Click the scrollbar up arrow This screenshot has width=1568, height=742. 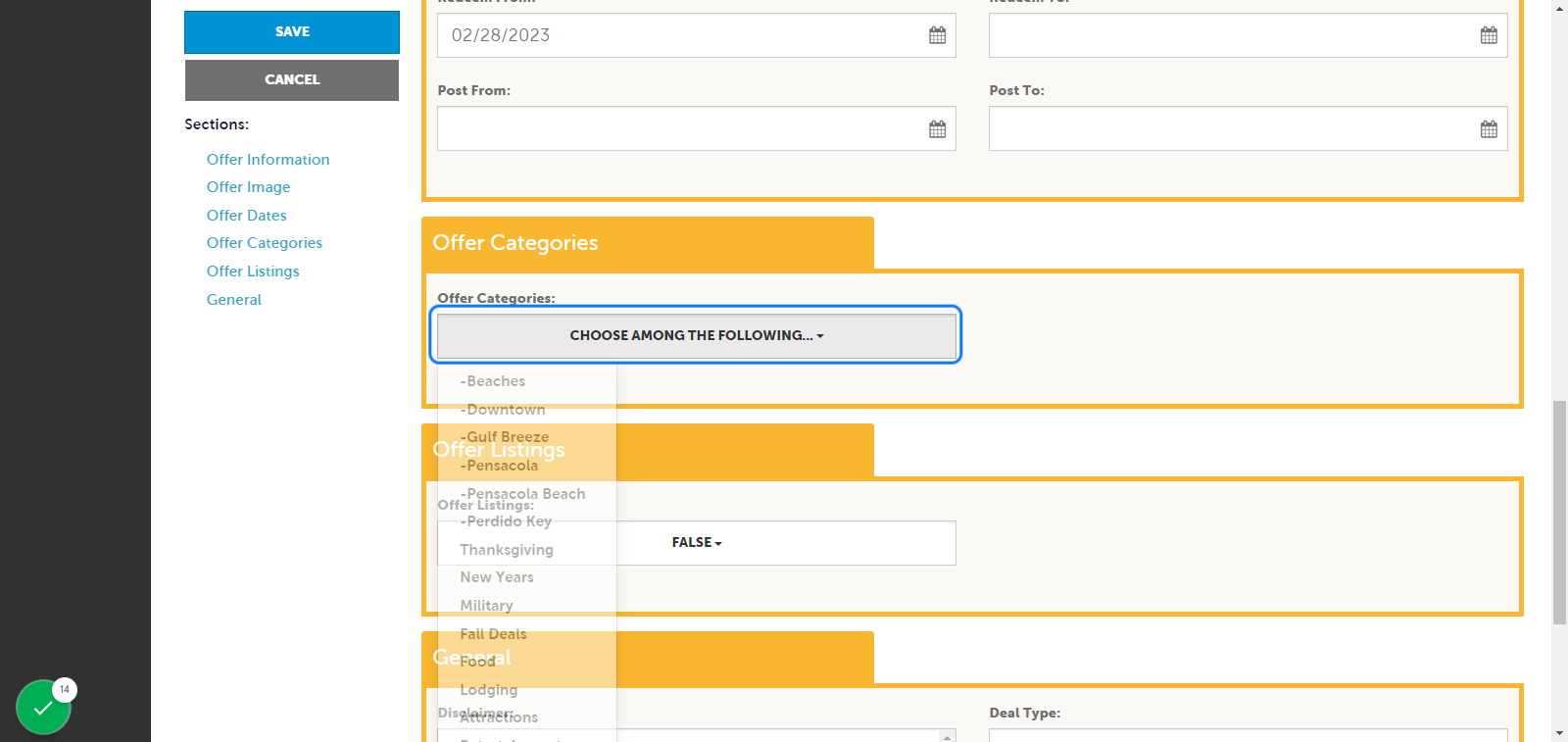pos(1559,8)
